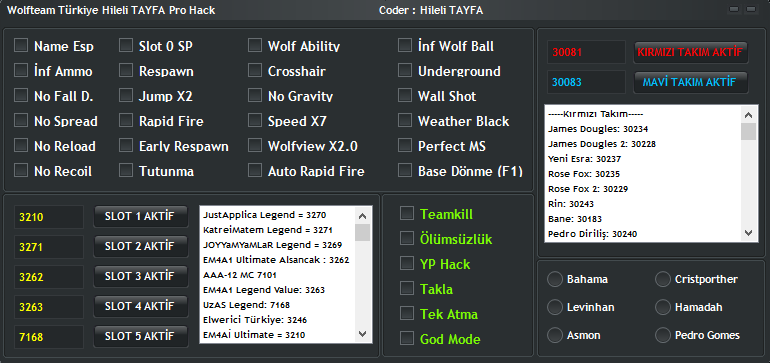Click weapon list scroll up arrow
The image size is (770, 363).
pyautogui.click(x=363, y=216)
